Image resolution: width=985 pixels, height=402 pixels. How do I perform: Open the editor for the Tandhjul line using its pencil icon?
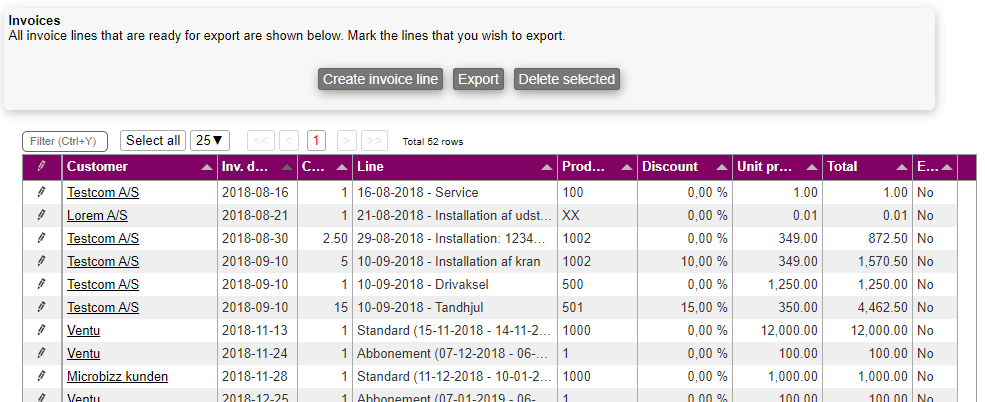coord(41,307)
